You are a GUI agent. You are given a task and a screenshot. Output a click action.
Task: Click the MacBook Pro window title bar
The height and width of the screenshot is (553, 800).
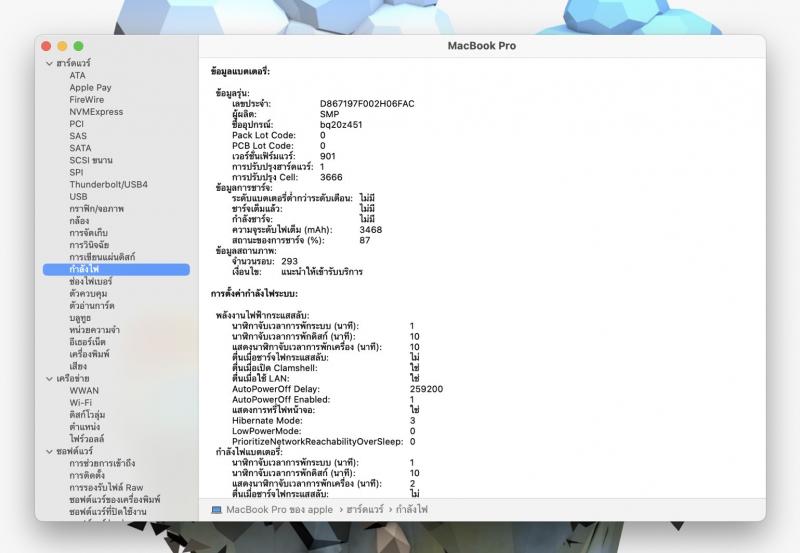tap(481, 46)
